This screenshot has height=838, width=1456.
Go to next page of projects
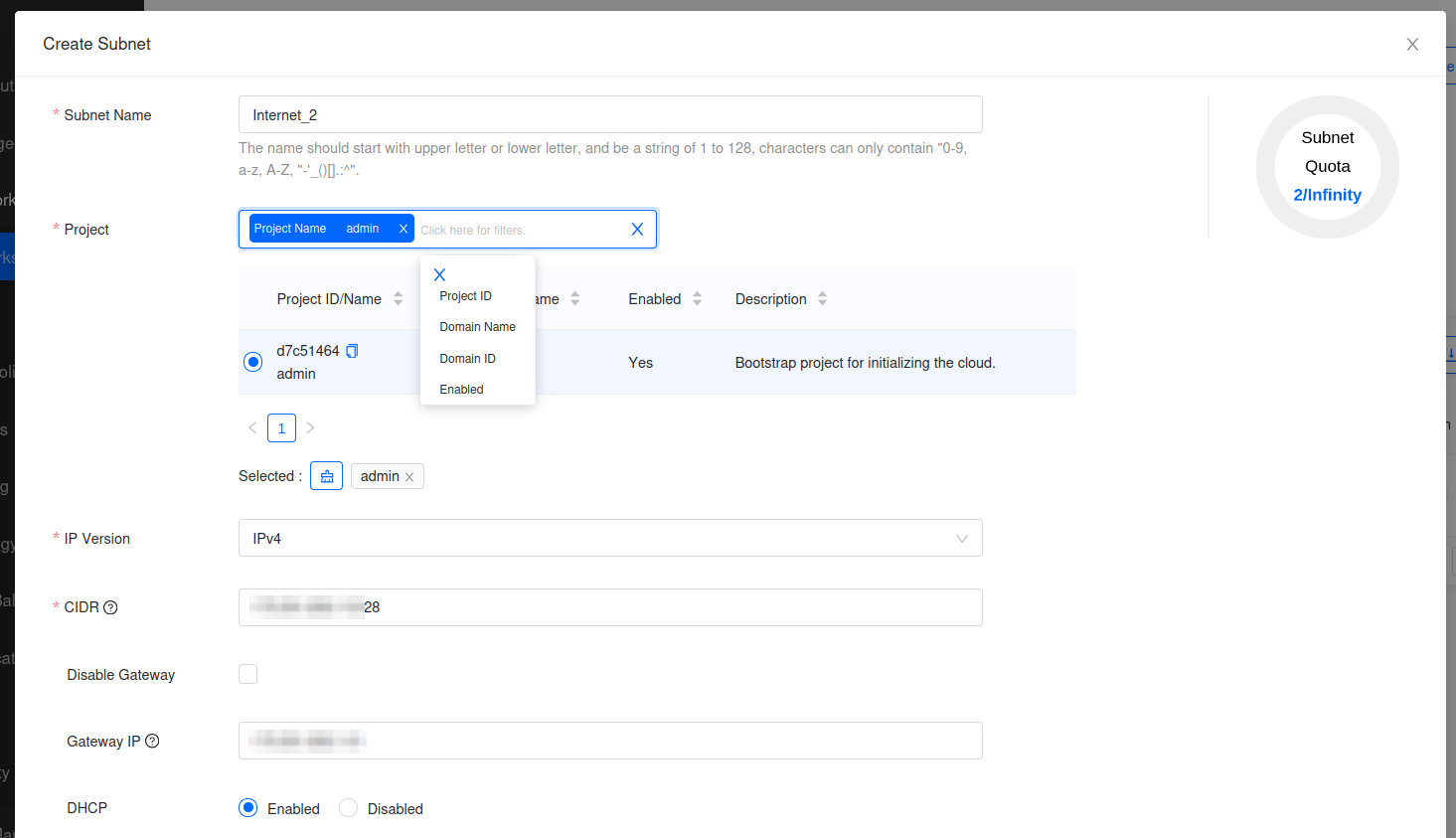[311, 427]
